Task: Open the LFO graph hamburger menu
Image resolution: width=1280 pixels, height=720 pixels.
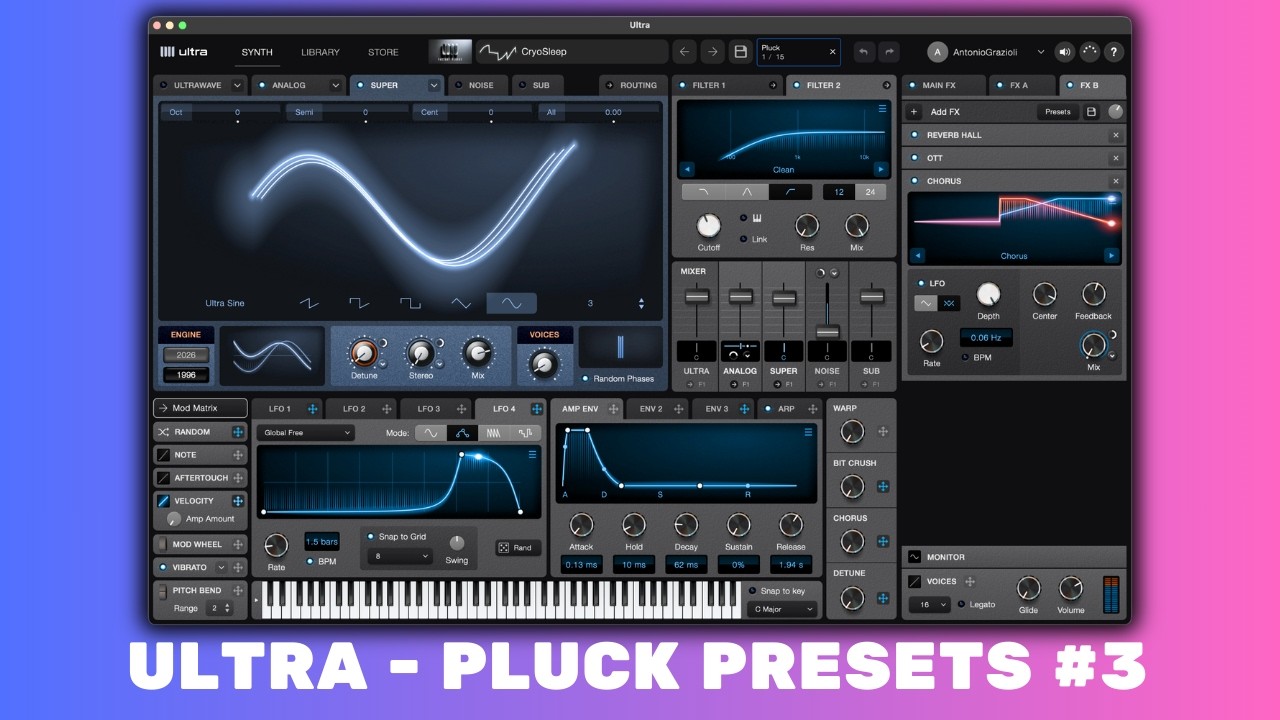Action: point(533,455)
